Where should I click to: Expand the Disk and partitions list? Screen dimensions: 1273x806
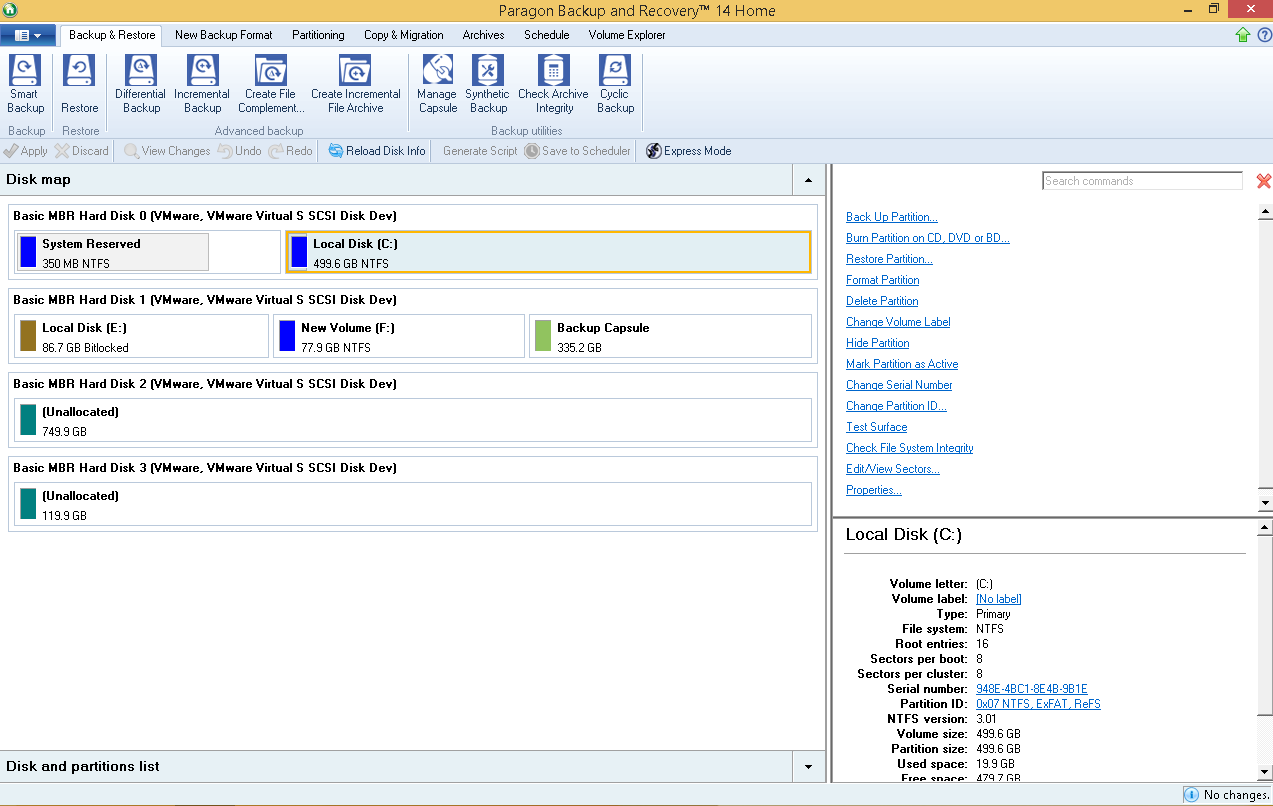[x=808, y=767]
